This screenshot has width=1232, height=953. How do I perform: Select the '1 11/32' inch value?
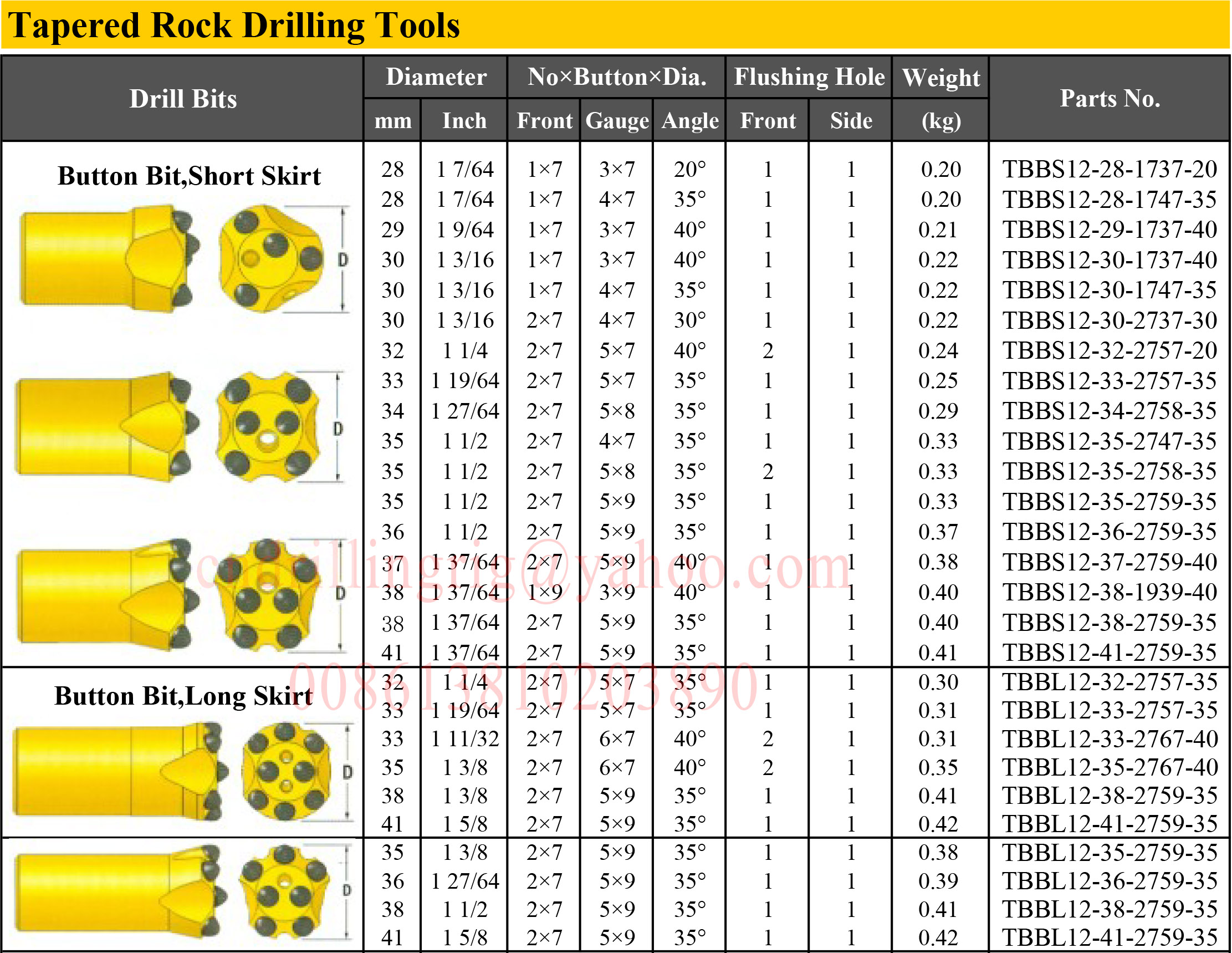click(465, 738)
